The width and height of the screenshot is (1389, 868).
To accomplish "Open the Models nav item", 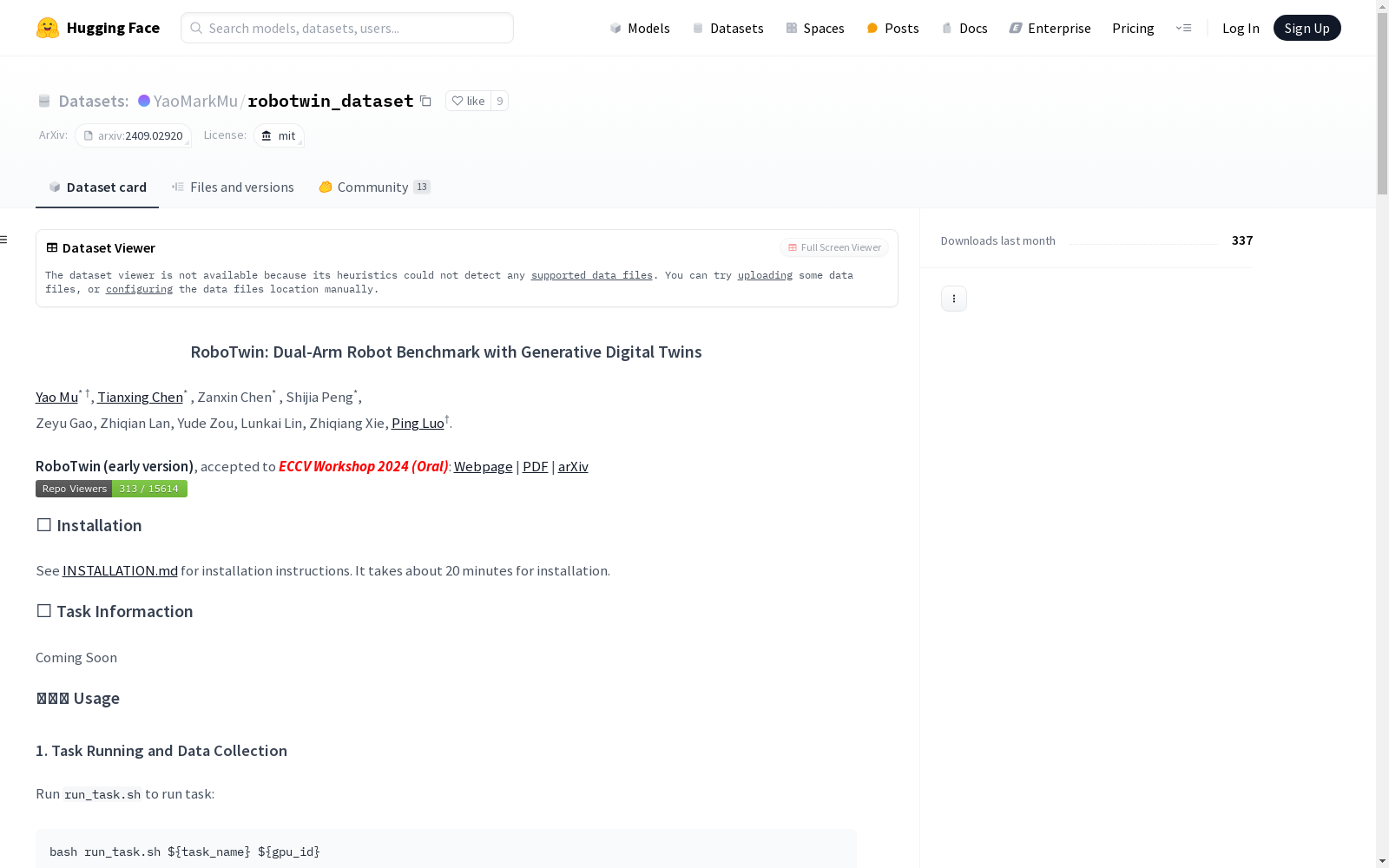I will 640,28.
